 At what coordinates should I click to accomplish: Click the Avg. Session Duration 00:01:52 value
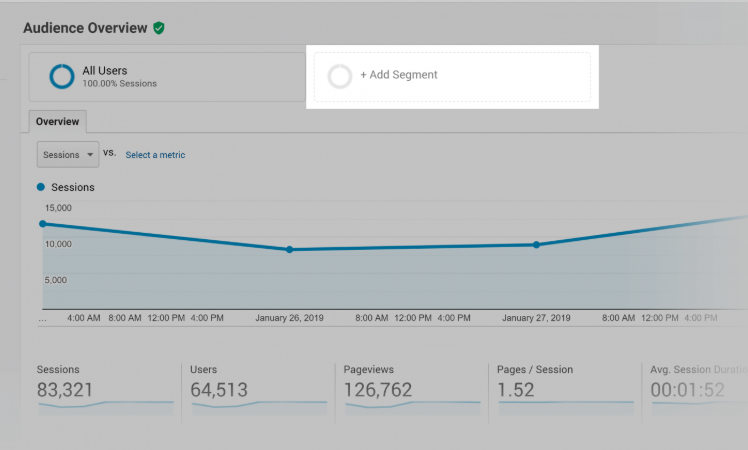(688, 390)
